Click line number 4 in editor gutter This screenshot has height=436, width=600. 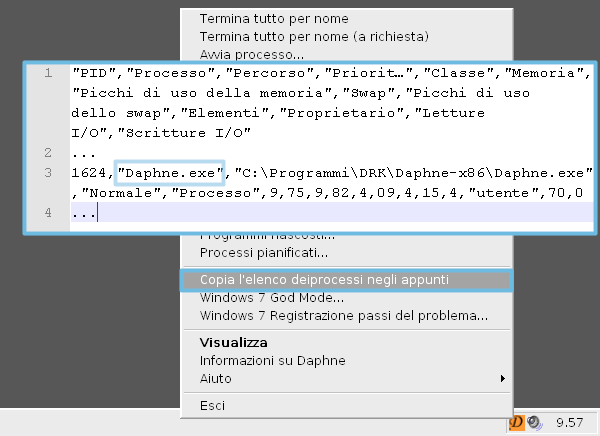[x=48, y=212]
